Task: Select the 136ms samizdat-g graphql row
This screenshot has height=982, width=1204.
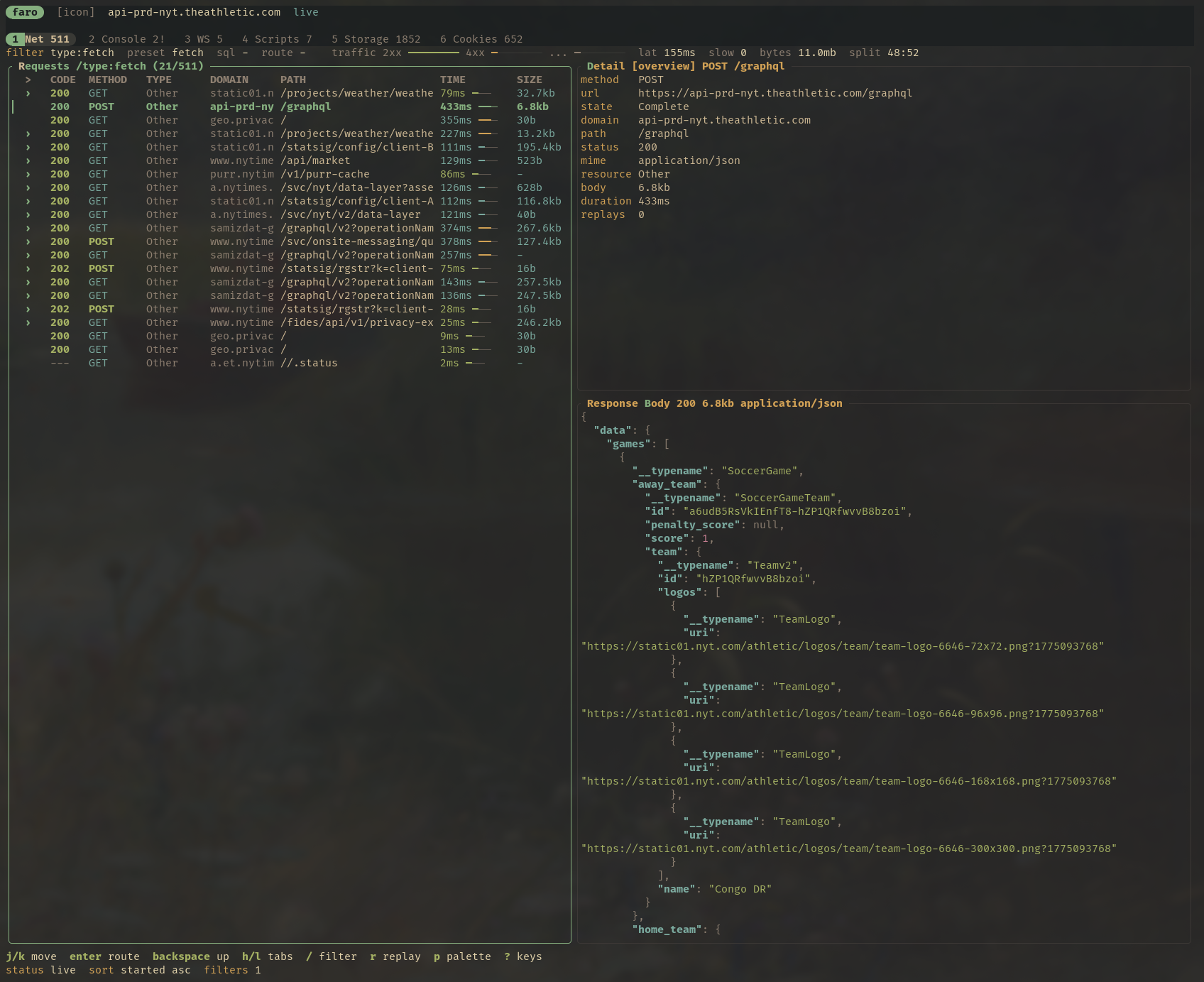Action: 290,295
